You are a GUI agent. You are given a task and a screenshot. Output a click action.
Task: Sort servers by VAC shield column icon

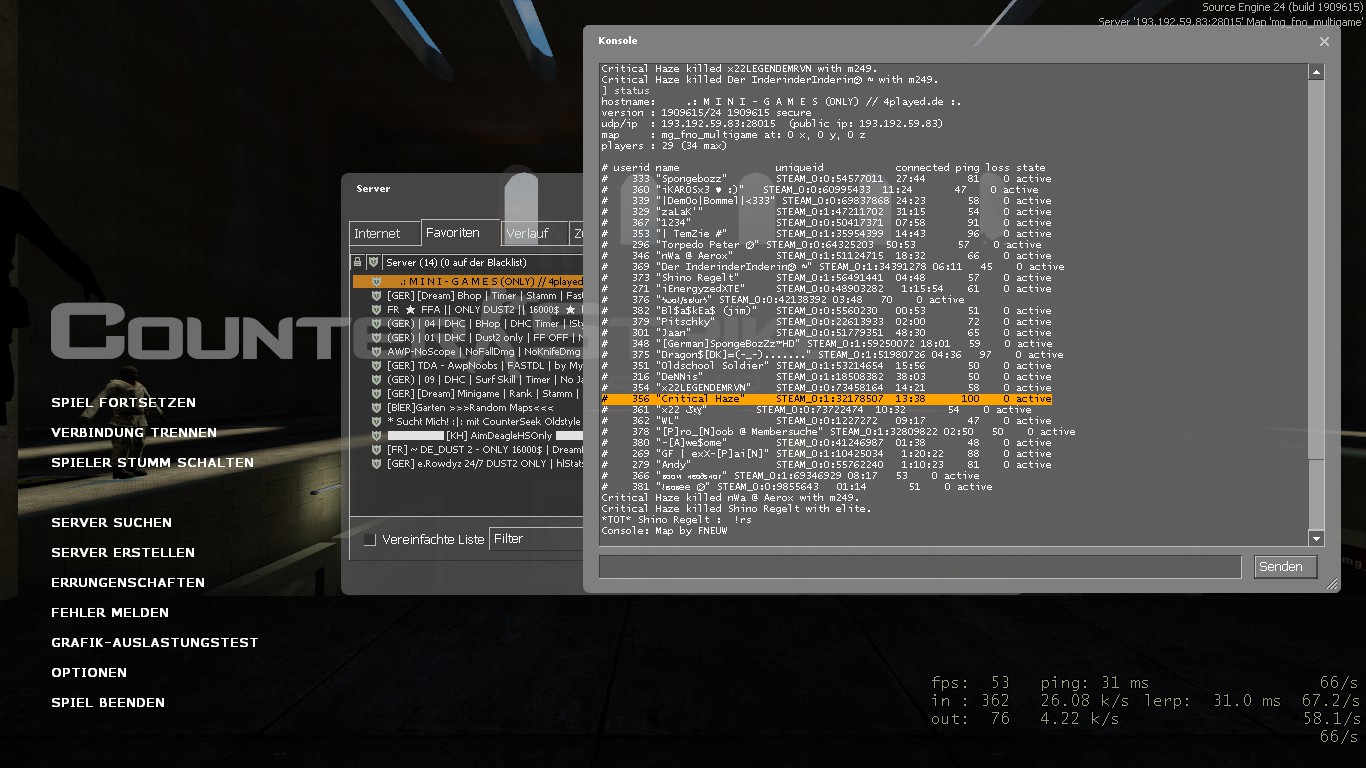point(374,262)
